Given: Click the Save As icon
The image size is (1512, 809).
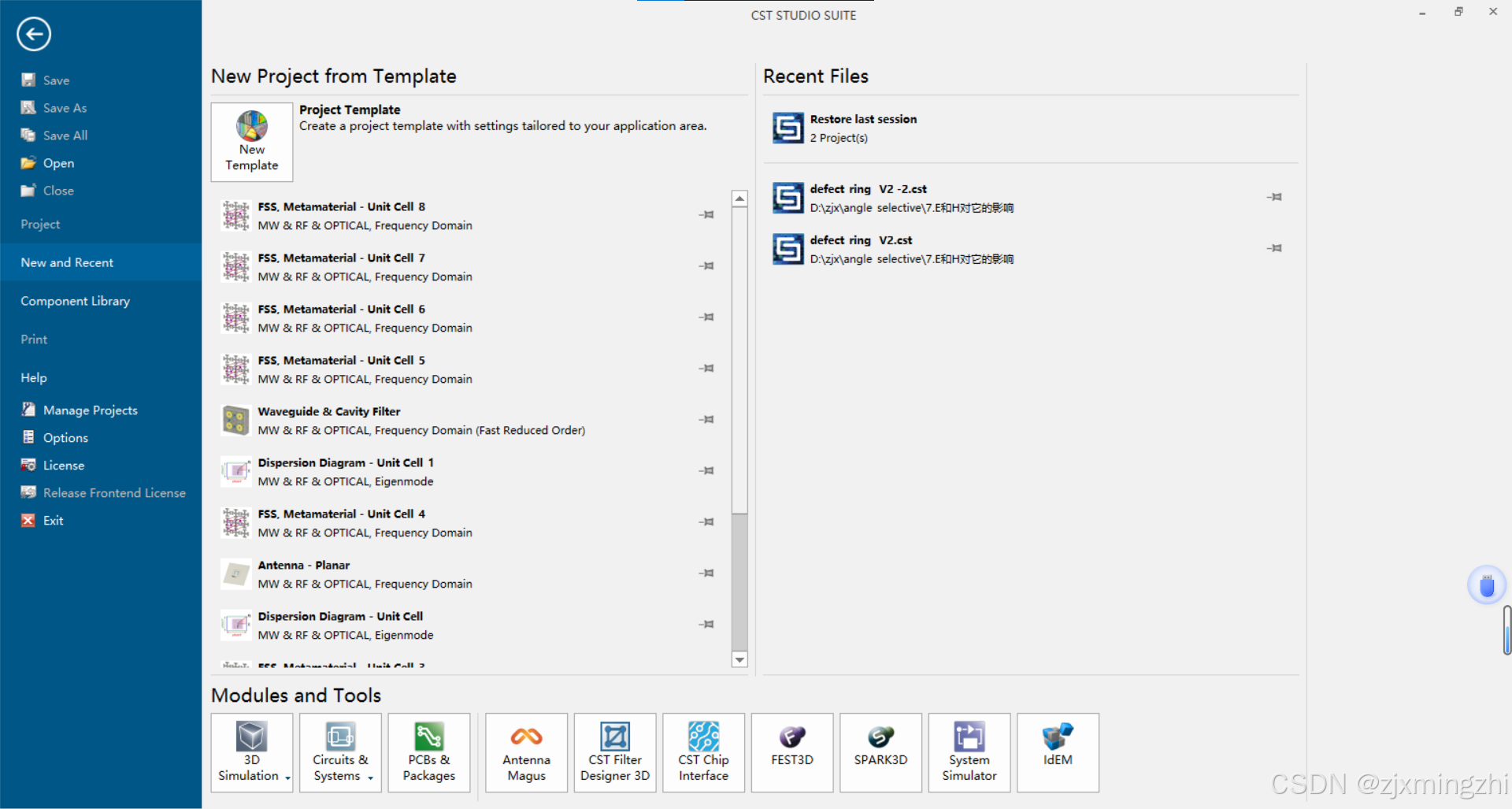Looking at the screenshot, I should tap(28, 107).
